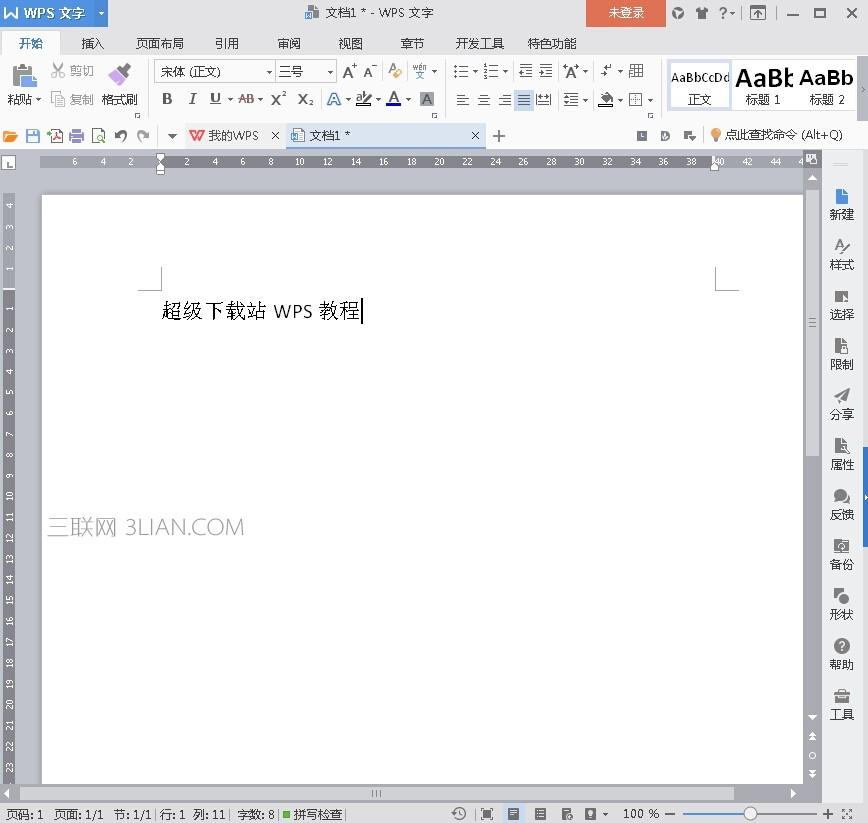
Task: Open font color dropdown arrow
Action: click(x=409, y=100)
